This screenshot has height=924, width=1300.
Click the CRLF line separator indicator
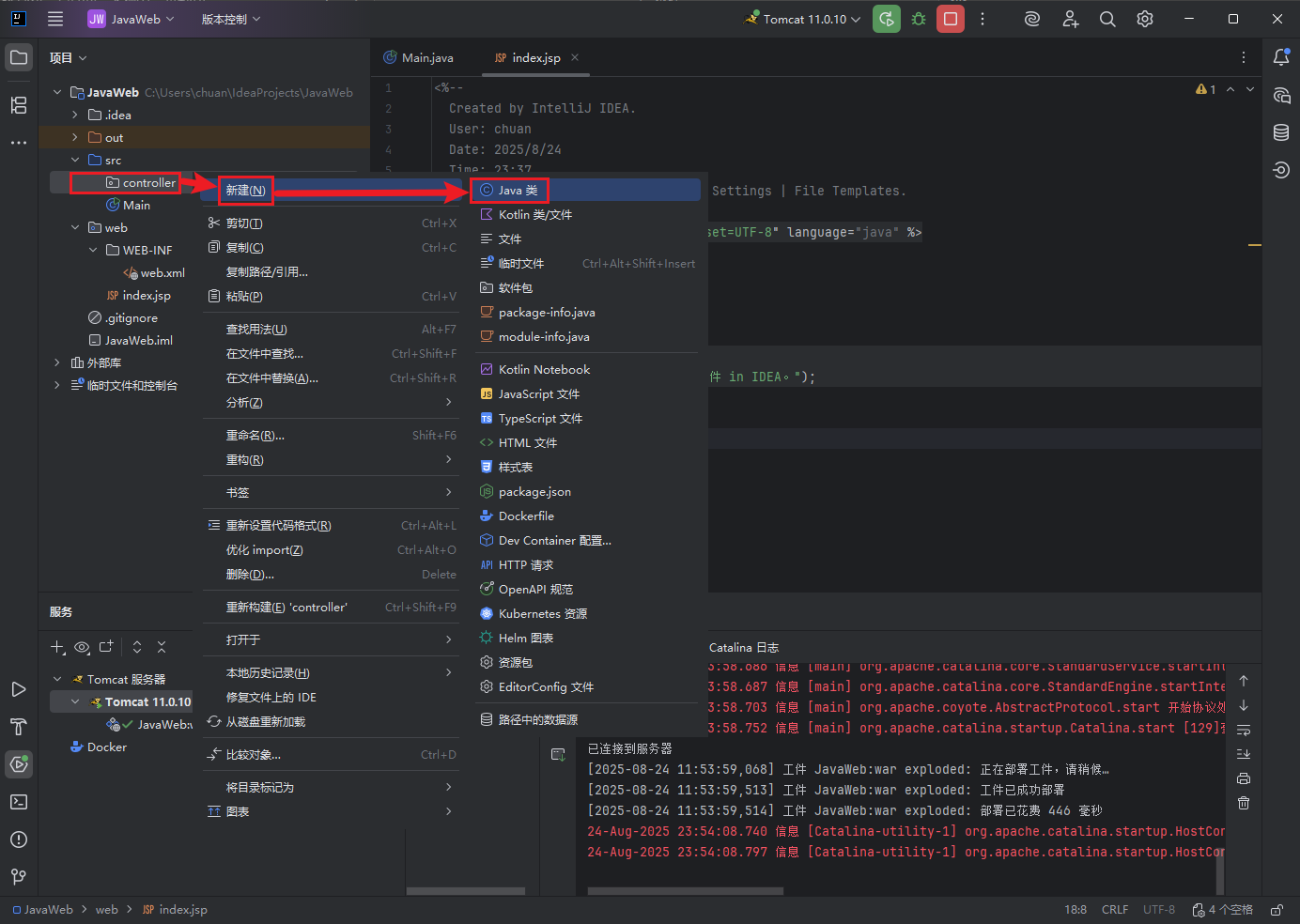point(1115,910)
